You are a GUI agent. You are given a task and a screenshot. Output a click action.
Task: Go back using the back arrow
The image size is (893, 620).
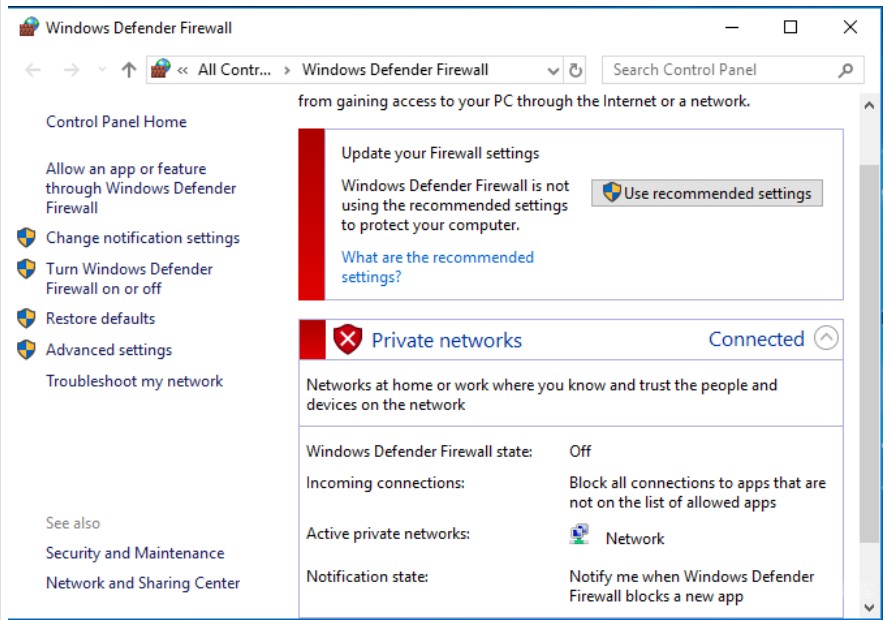(x=33, y=70)
